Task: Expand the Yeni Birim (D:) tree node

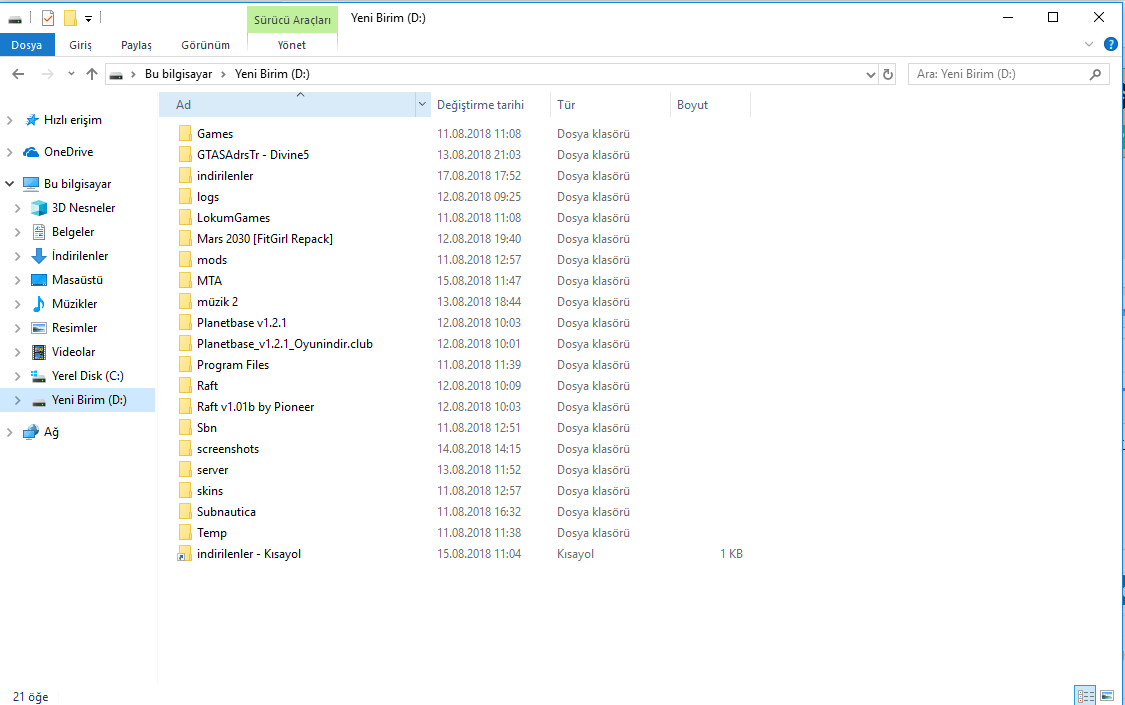Action: point(18,400)
